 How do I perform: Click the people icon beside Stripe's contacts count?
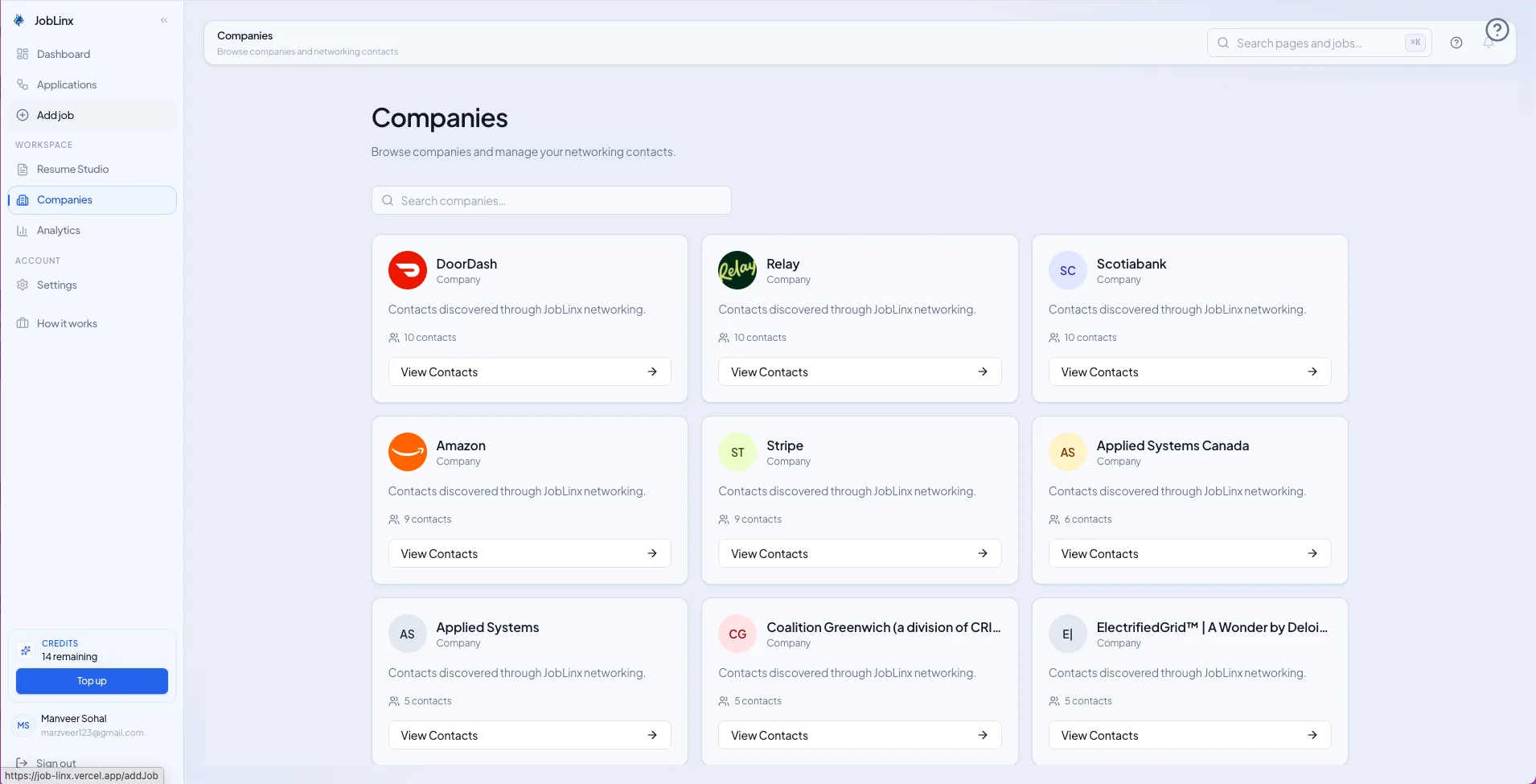(724, 519)
